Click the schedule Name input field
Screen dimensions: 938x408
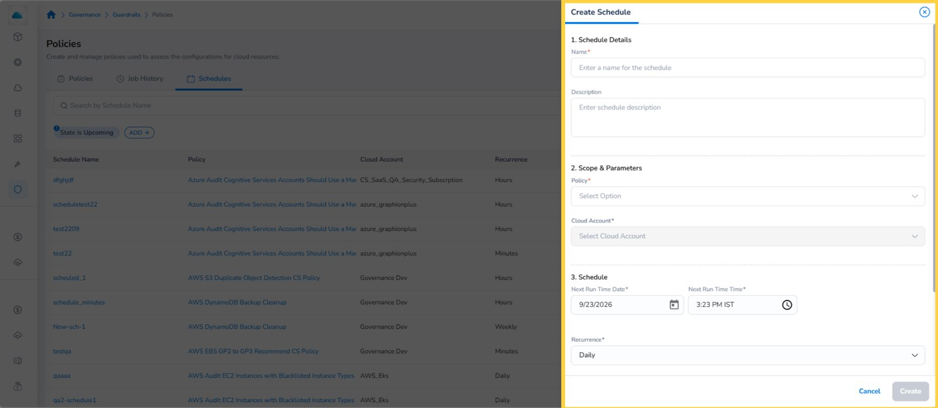pyautogui.click(x=748, y=68)
